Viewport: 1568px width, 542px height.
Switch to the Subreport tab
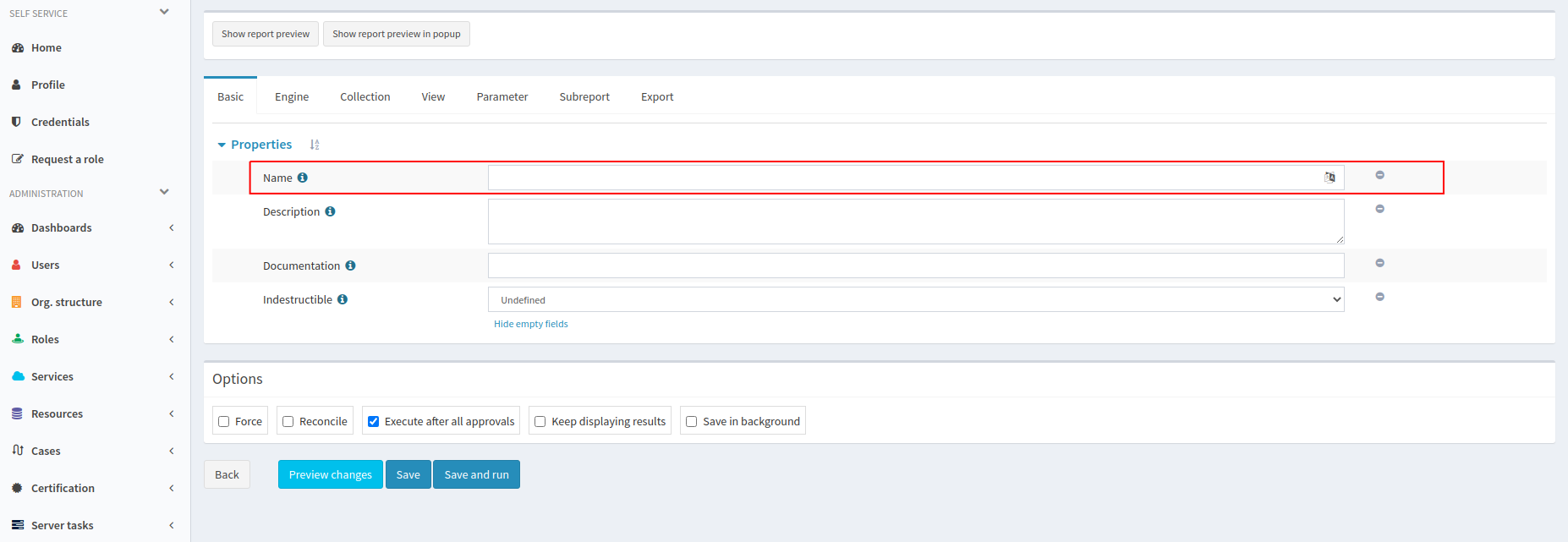coord(584,96)
